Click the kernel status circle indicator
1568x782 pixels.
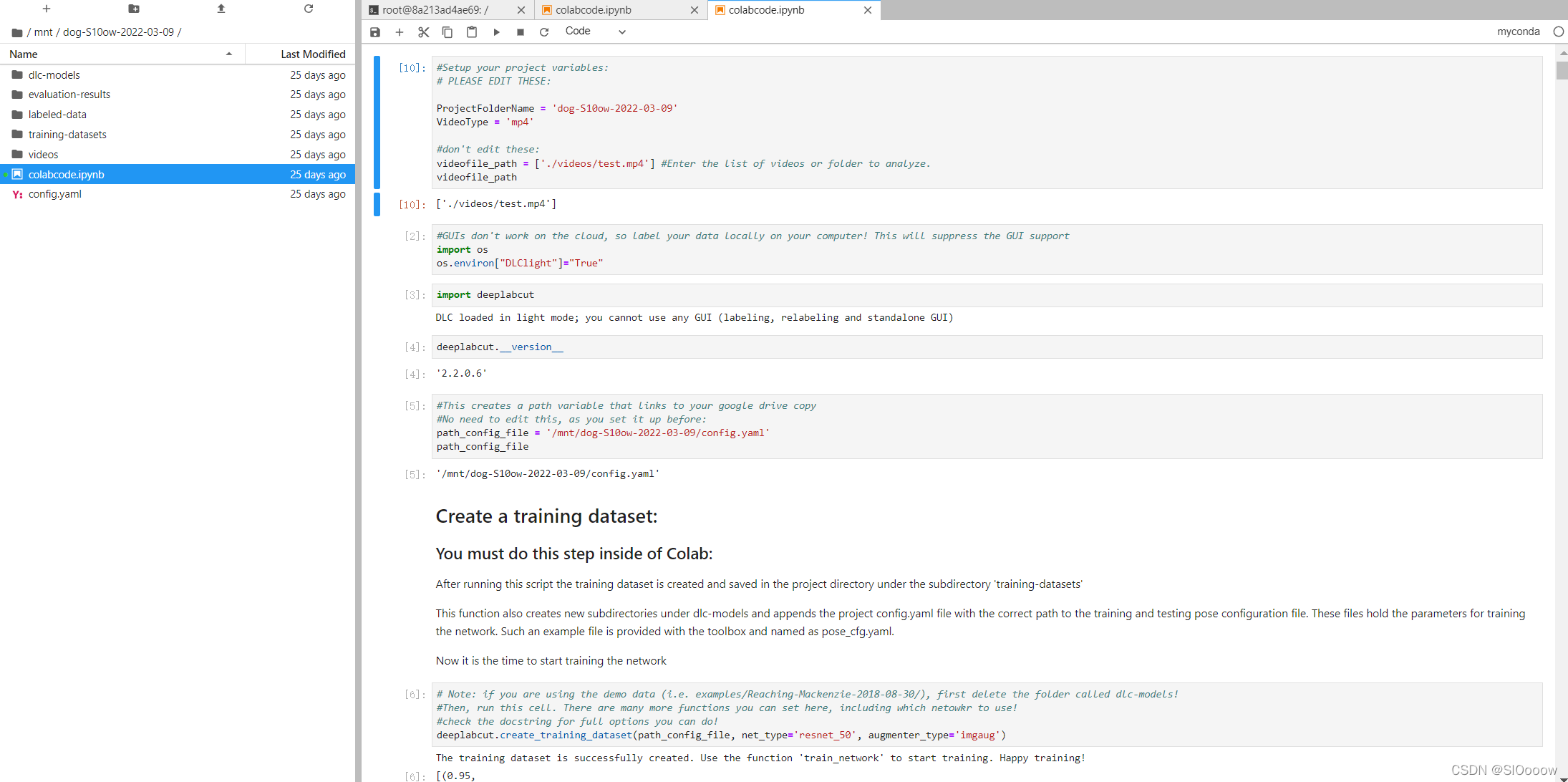point(1558,32)
